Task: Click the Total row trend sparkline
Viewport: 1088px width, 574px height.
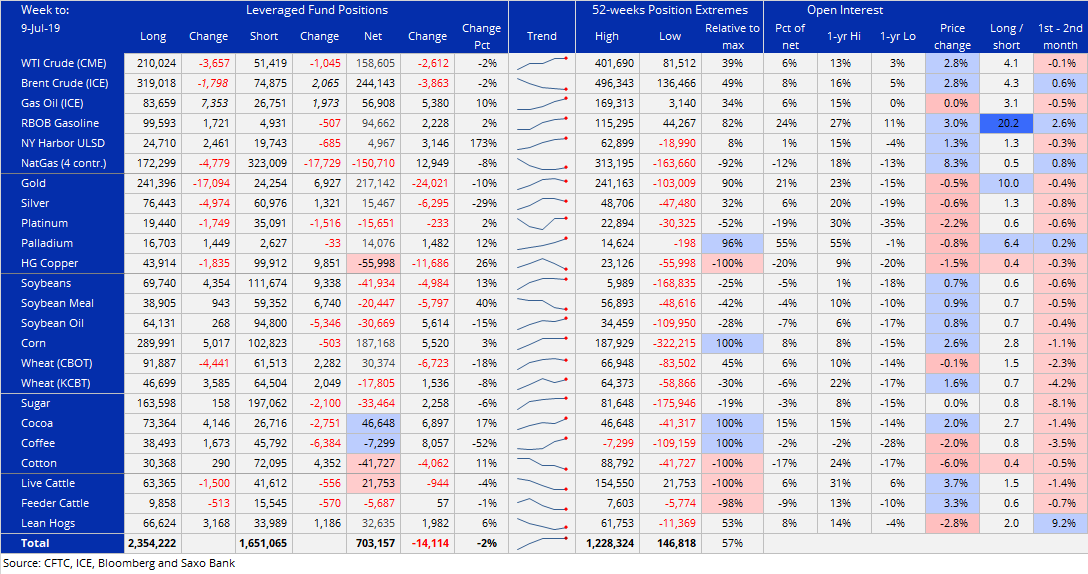Action: point(542,543)
